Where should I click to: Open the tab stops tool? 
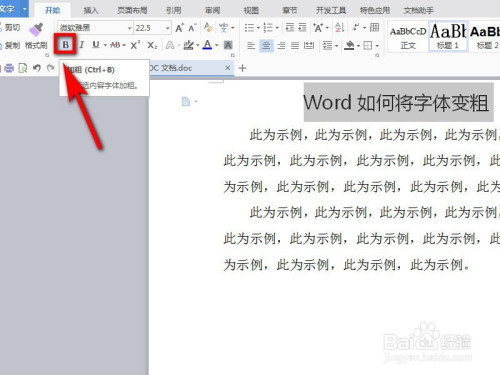coord(375,27)
